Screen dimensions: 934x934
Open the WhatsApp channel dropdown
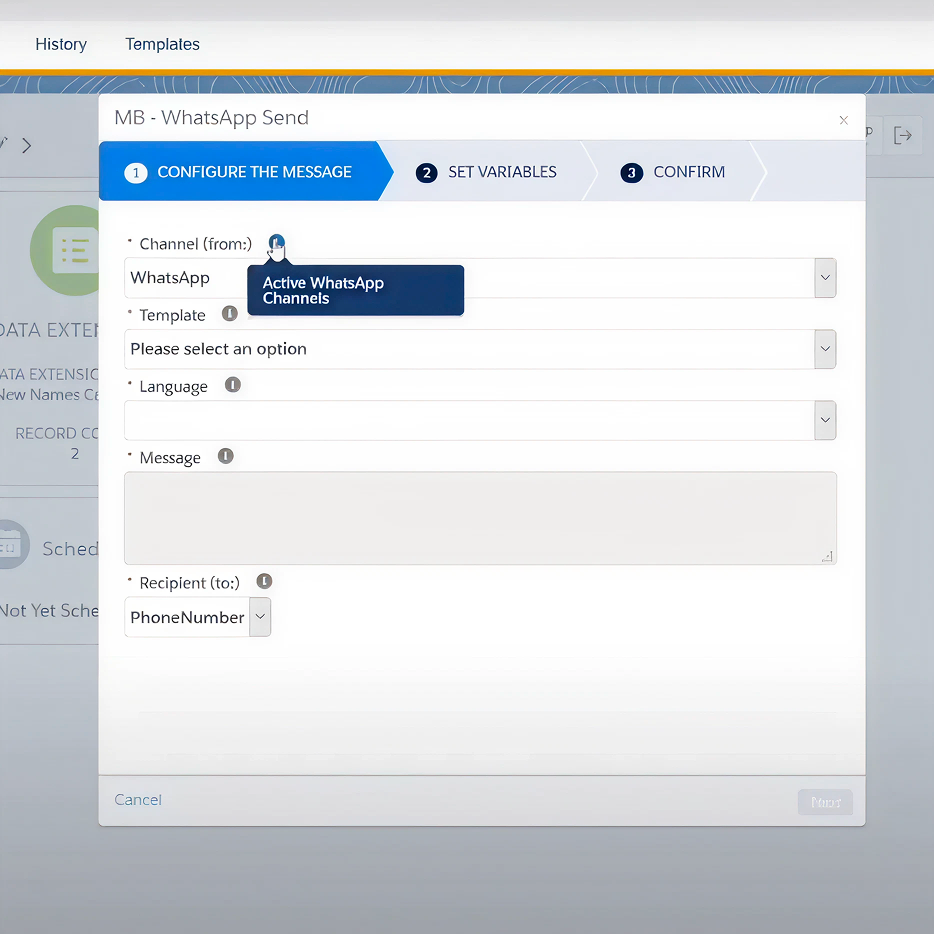825,278
